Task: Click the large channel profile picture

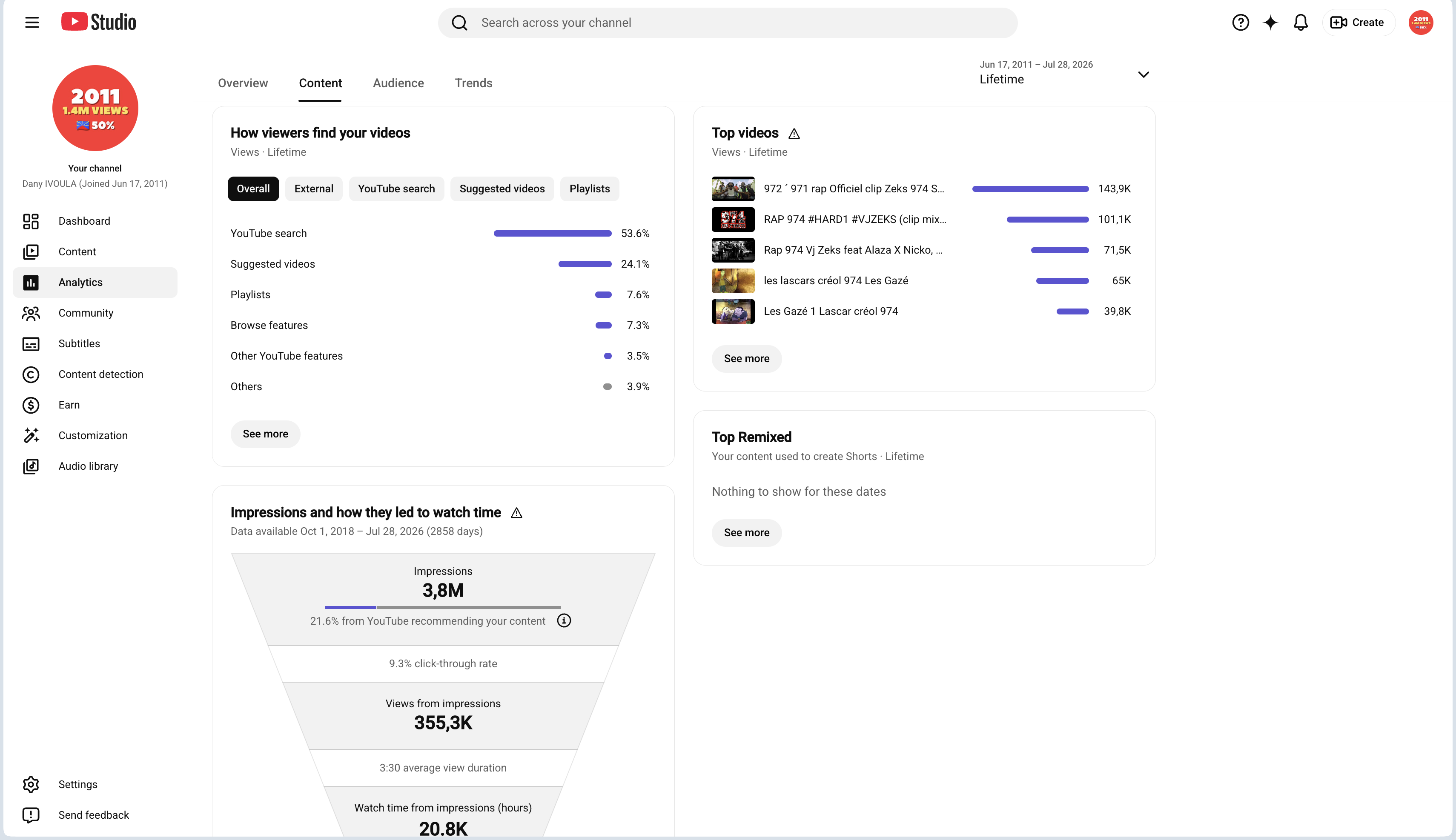Action: coord(95,108)
